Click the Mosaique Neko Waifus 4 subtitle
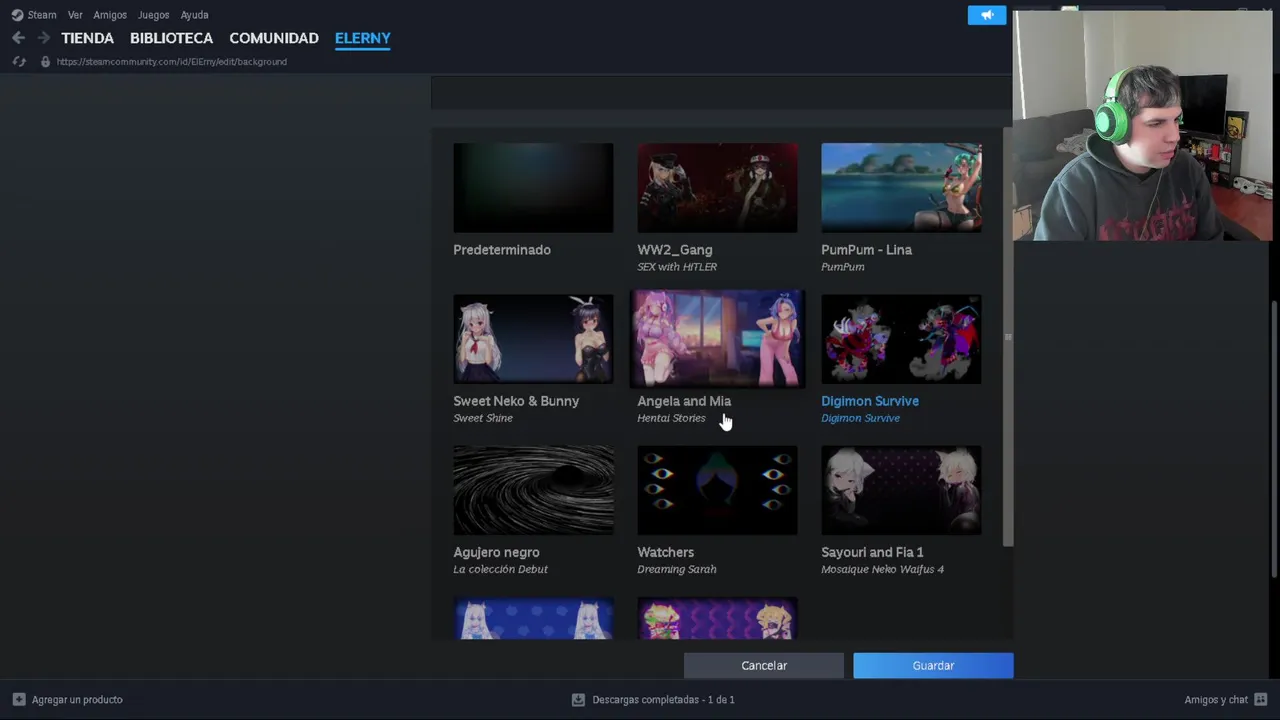1280x720 pixels. click(x=882, y=569)
